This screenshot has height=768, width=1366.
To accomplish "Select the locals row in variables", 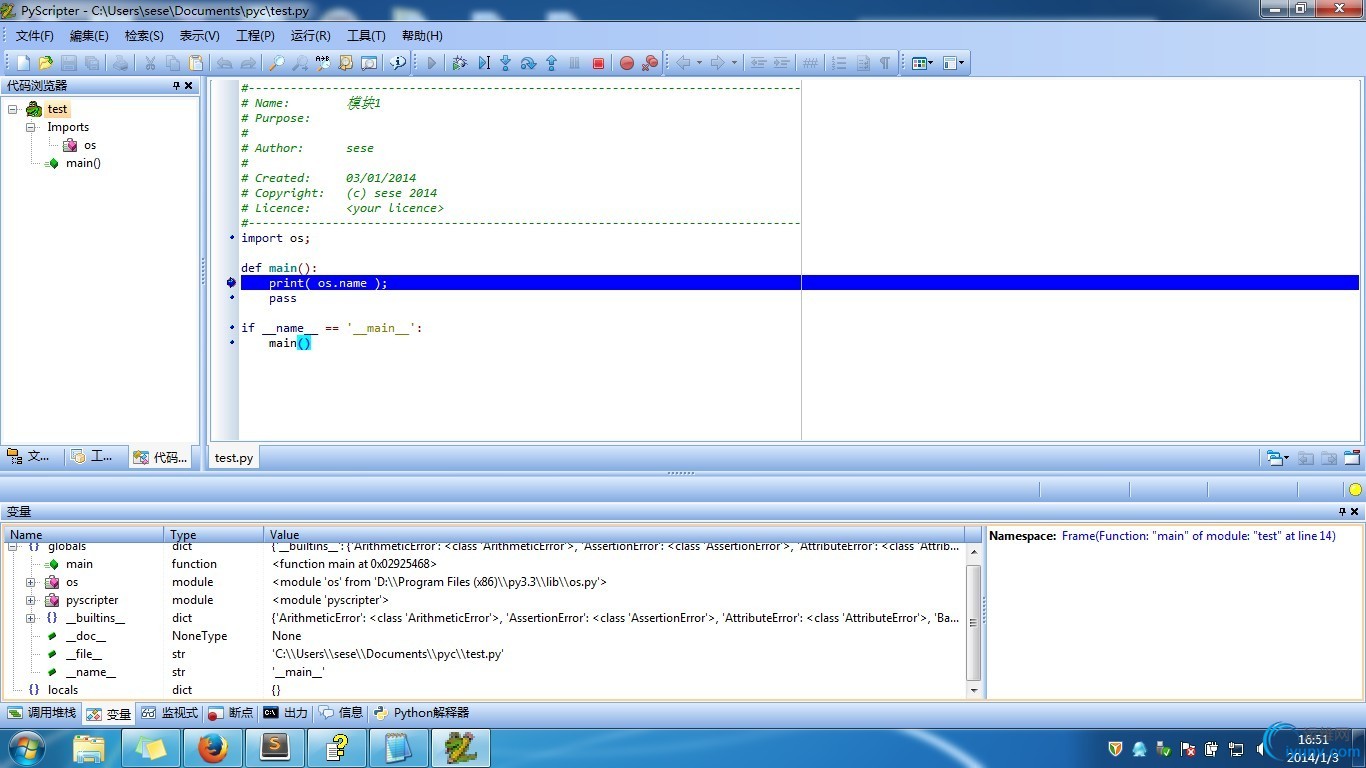I will tap(485, 690).
